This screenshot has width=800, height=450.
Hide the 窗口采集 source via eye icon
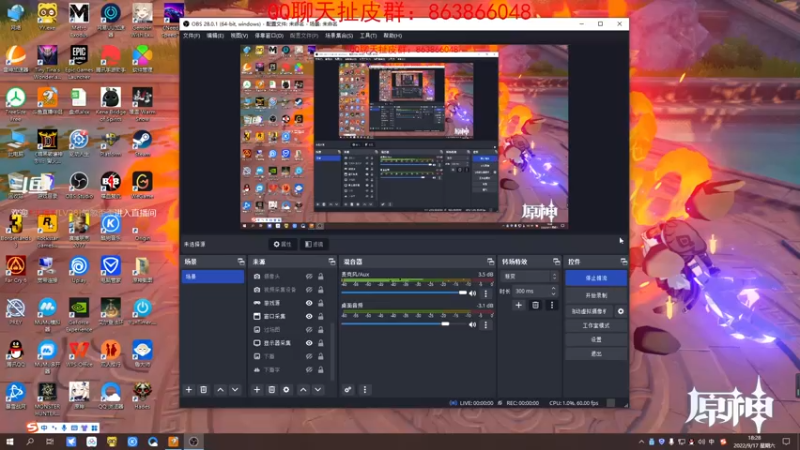309,316
